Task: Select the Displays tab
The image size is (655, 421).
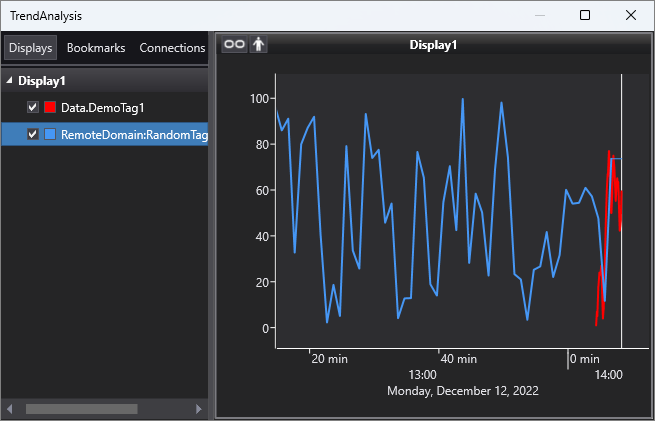Action: pos(30,48)
